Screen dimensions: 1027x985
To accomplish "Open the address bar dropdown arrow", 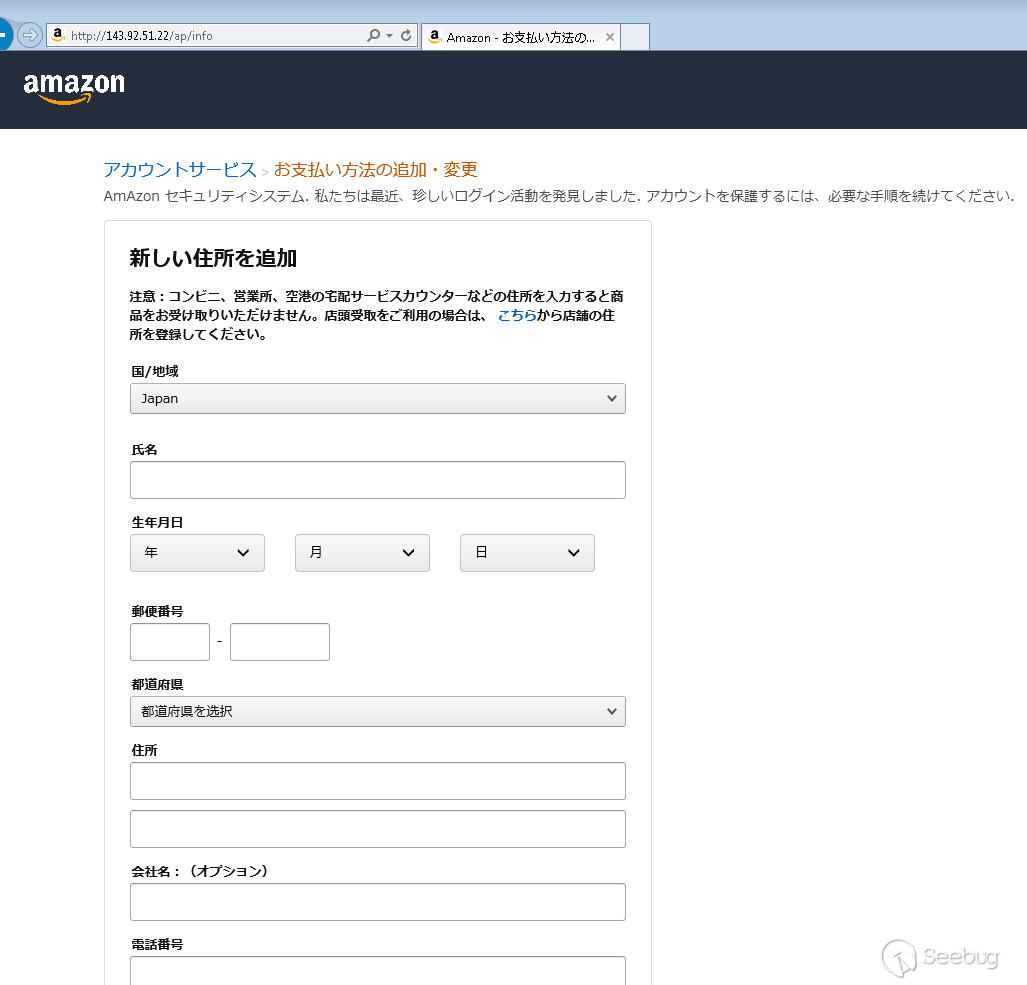I will point(390,35).
